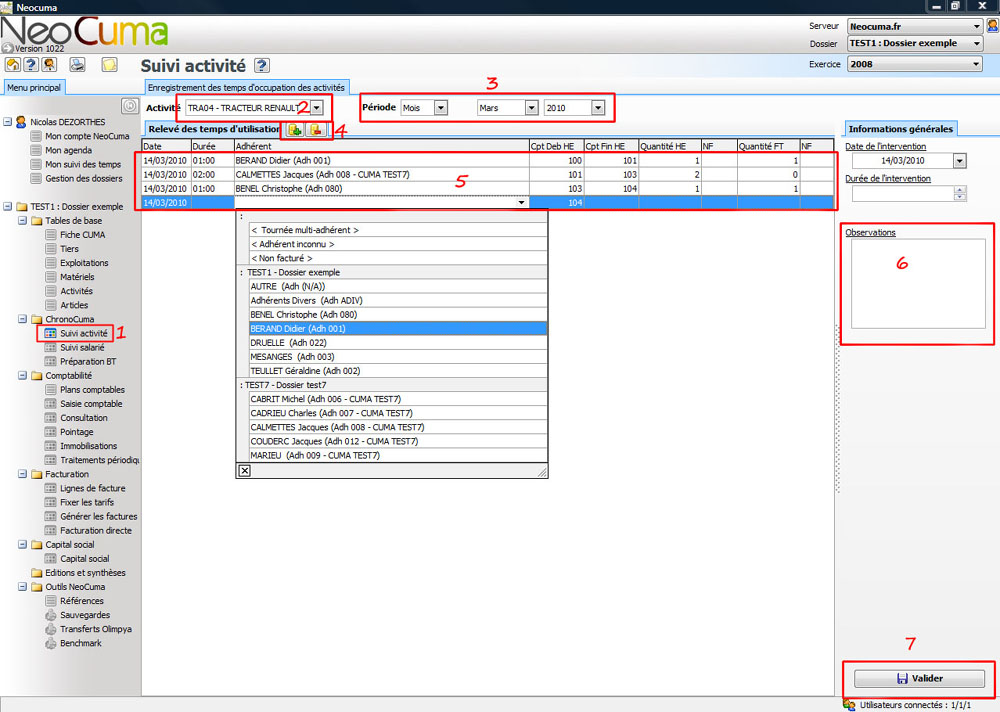The image size is (1000, 712).
Task: Click the Cpt Deb HE column header
Action: (x=556, y=146)
